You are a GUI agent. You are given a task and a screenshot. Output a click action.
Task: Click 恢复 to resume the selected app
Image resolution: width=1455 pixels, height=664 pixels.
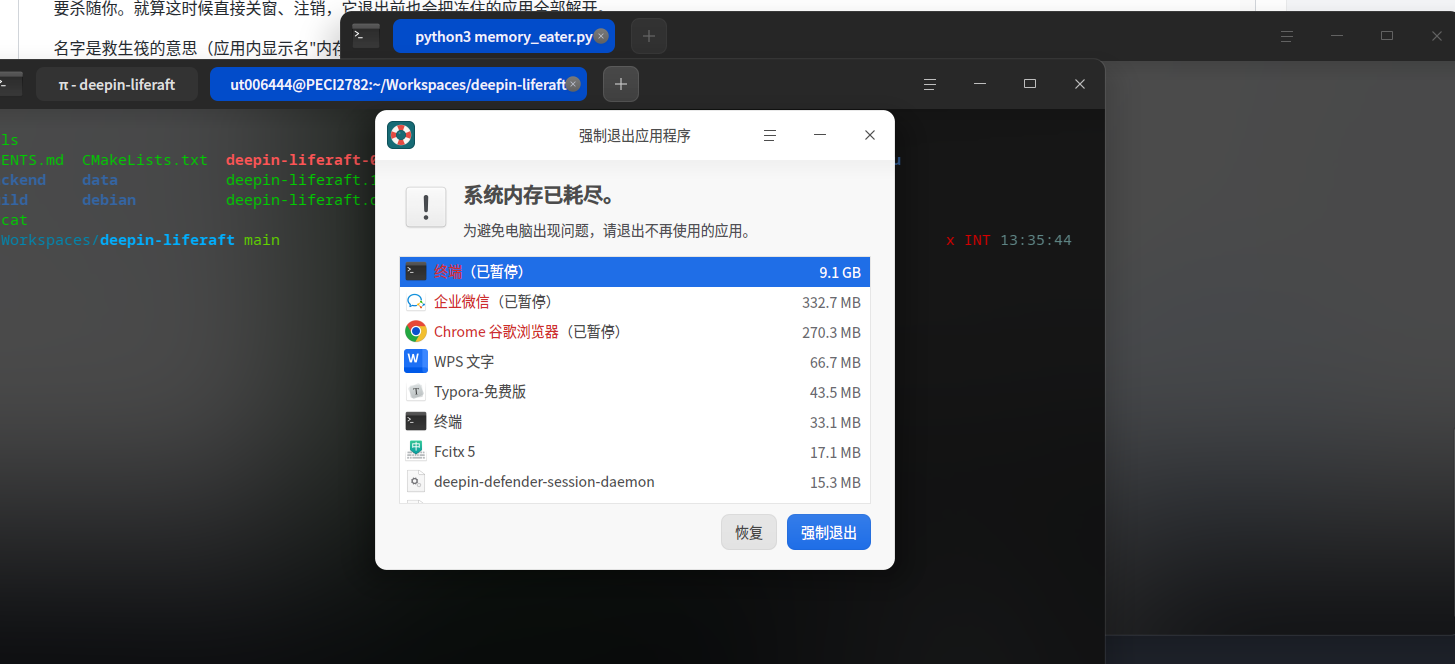749,533
